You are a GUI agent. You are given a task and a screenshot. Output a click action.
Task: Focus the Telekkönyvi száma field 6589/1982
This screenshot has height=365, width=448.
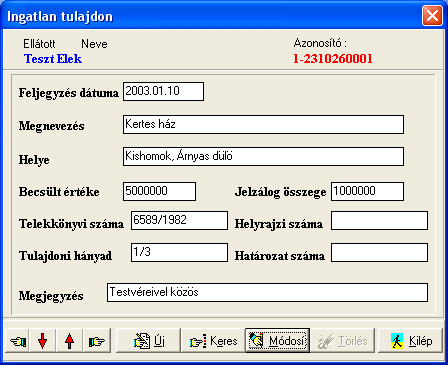[179, 220]
